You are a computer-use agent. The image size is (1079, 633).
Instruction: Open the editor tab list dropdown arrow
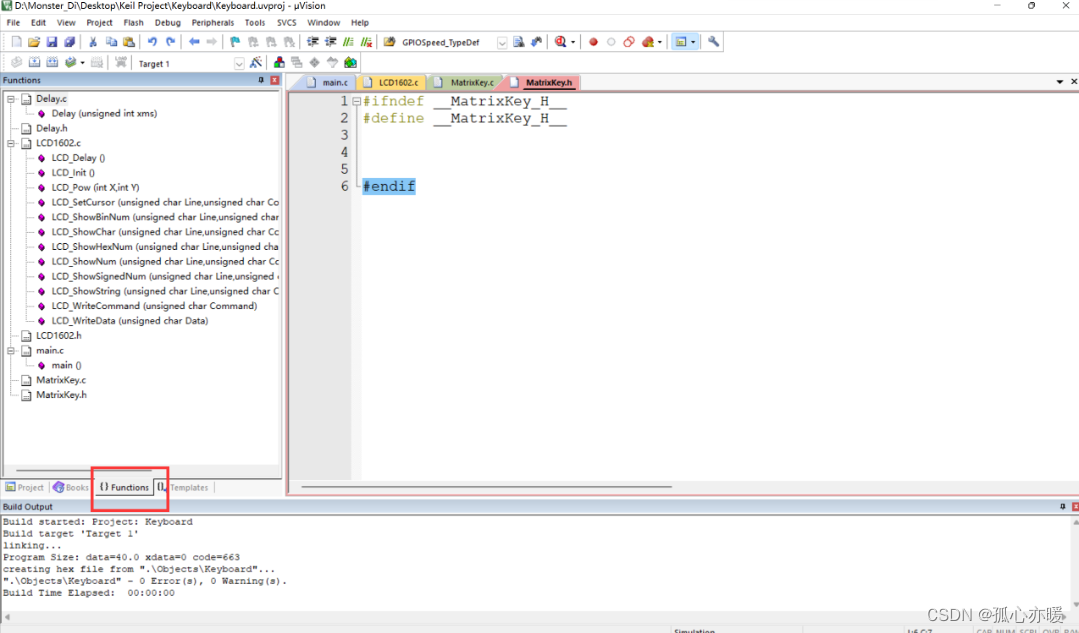(1060, 82)
